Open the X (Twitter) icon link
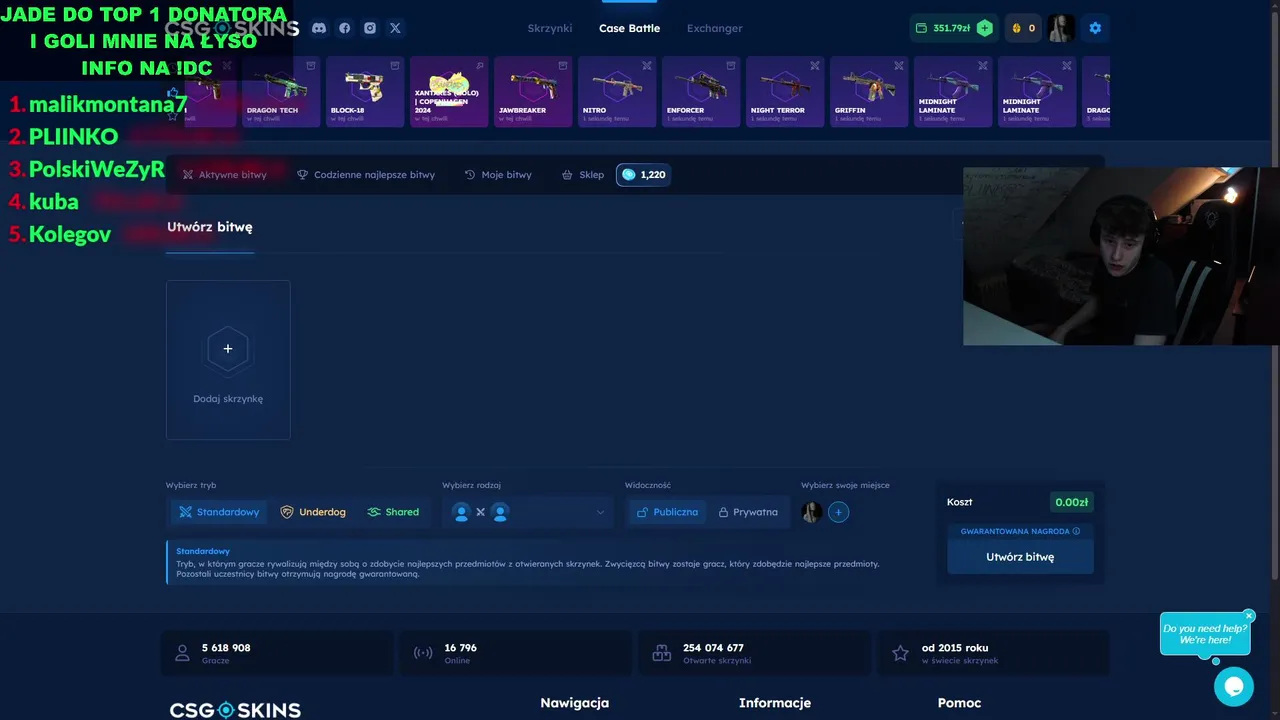 [x=395, y=28]
